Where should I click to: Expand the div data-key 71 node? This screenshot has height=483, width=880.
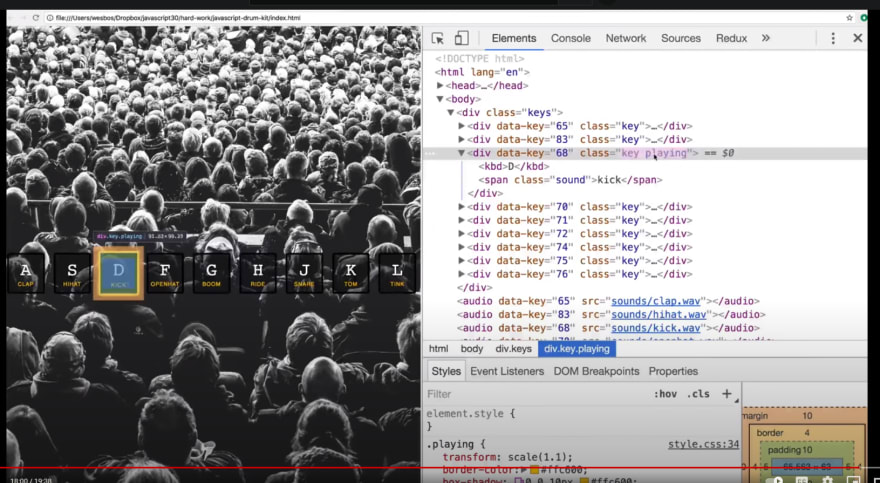tap(462, 220)
